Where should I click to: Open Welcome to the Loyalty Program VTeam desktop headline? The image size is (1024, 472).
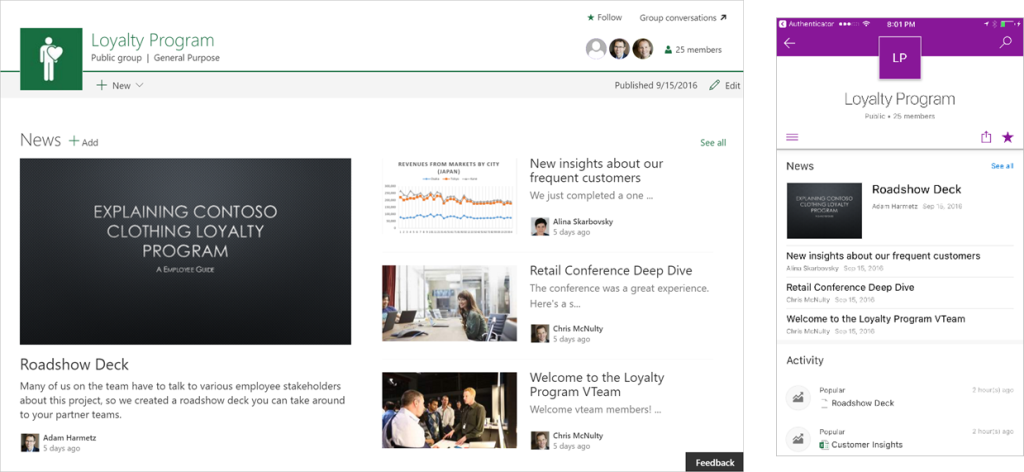tap(597, 385)
